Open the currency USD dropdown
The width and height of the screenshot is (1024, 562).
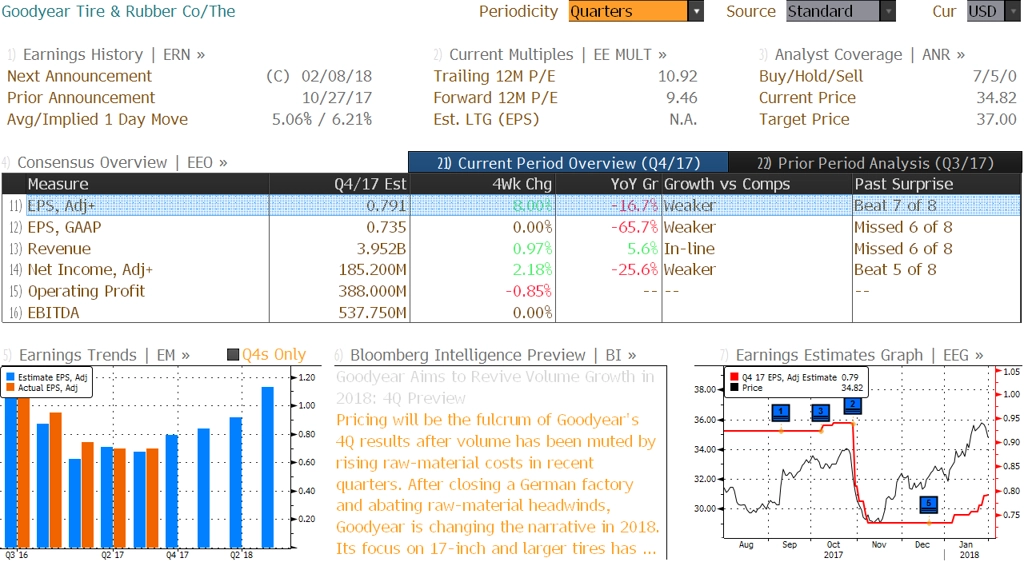pyautogui.click(x=993, y=11)
